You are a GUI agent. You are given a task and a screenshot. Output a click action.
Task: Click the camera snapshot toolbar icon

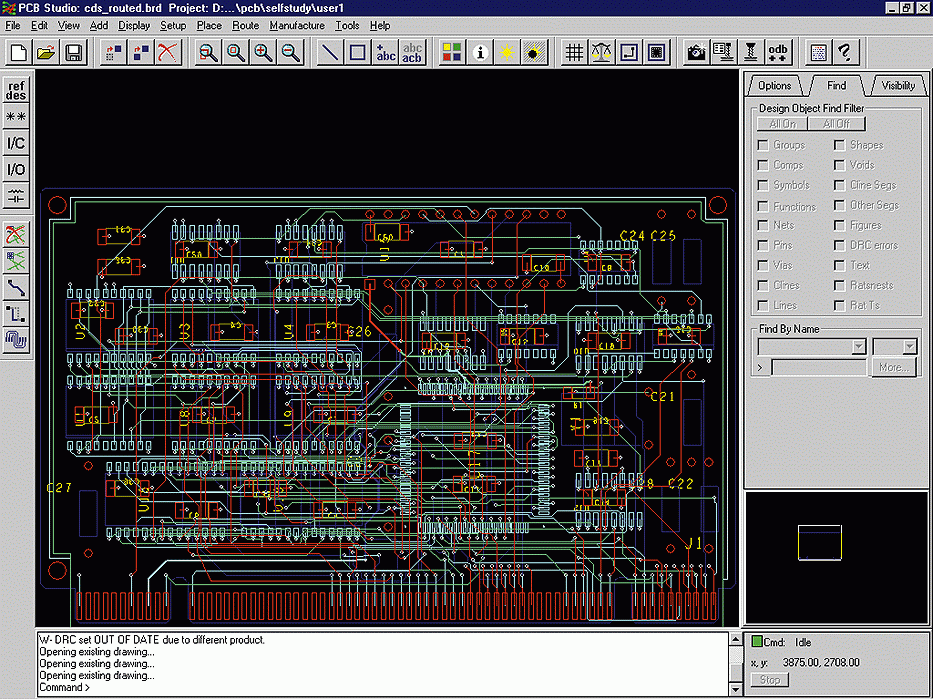(696, 52)
